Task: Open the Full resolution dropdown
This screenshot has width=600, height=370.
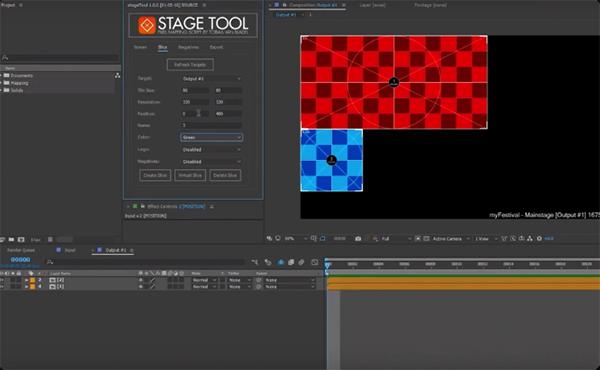Action: (396, 238)
